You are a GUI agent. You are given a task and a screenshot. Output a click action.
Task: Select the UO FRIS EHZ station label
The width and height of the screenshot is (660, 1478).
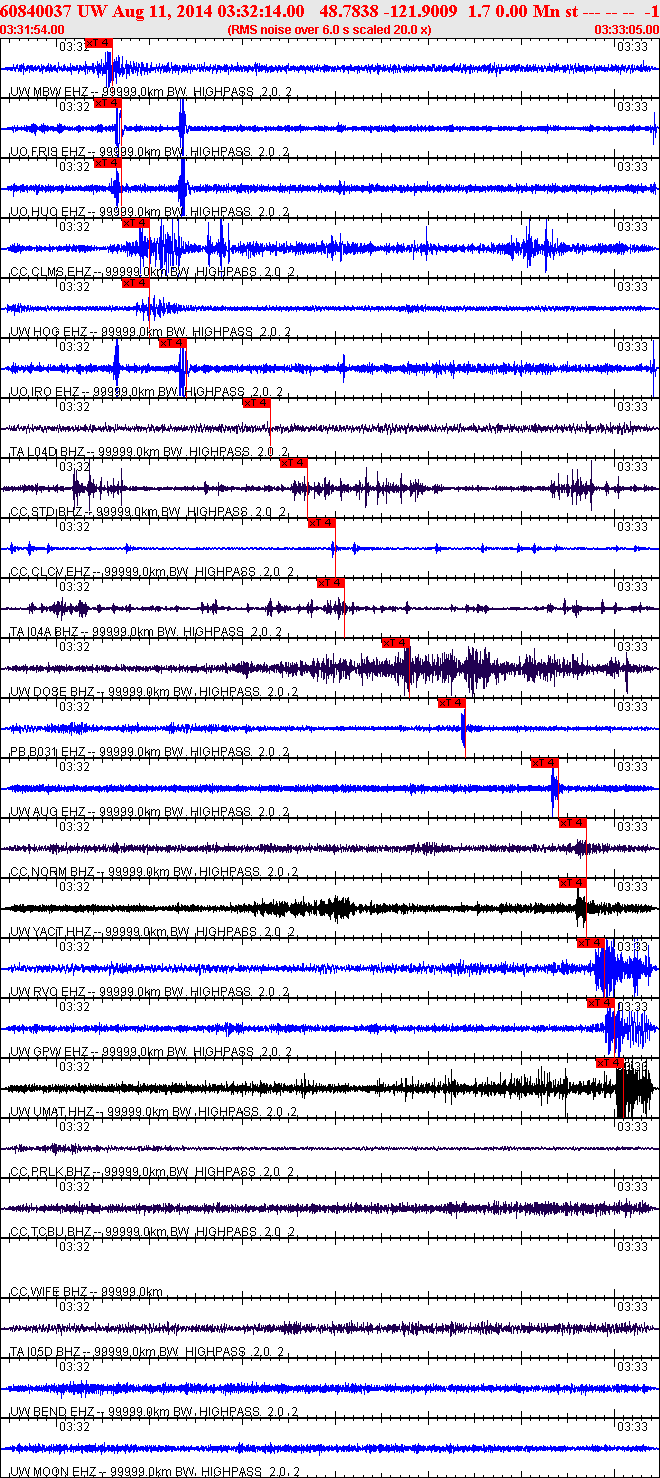click(150, 151)
